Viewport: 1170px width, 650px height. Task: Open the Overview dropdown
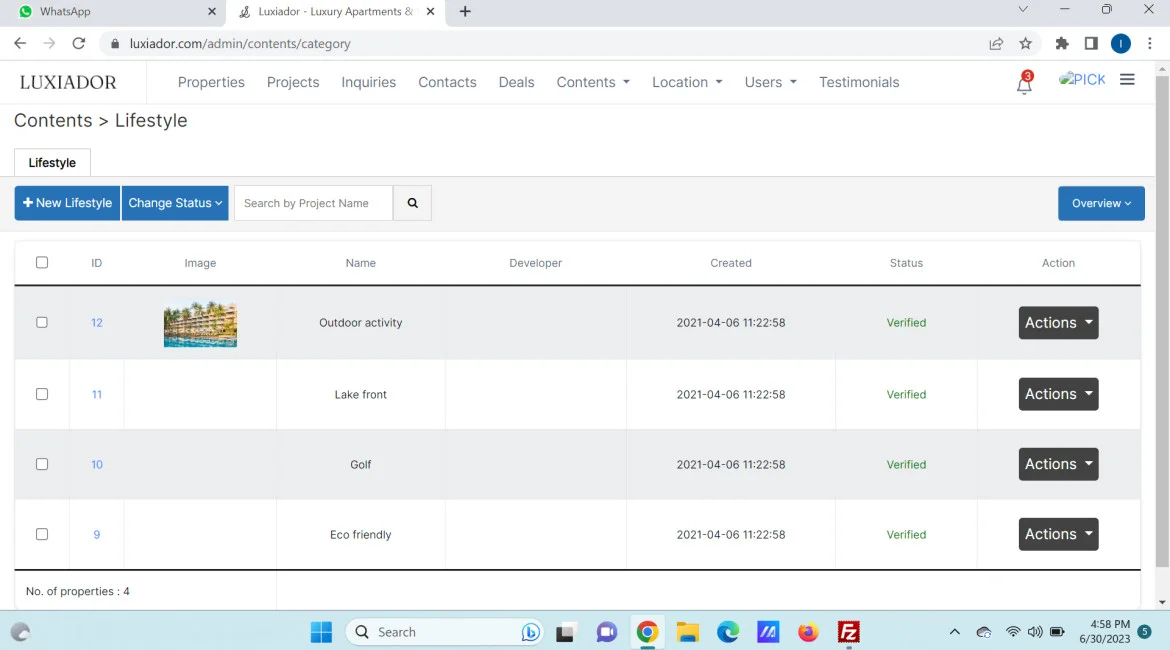(x=1101, y=203)
